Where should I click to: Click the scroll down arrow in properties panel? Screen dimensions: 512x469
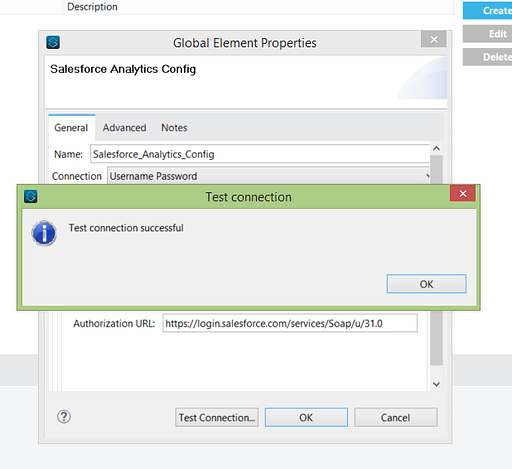tap(436, 384)
